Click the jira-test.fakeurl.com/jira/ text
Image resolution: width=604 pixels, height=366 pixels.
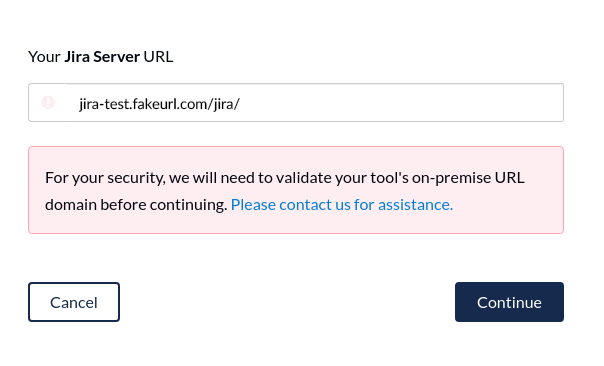[x=159, y=104]
